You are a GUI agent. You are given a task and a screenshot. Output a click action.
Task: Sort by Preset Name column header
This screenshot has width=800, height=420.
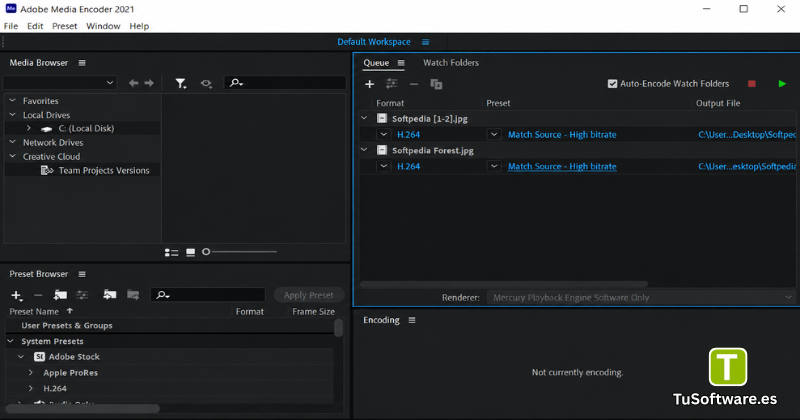(x=34, y=311)
